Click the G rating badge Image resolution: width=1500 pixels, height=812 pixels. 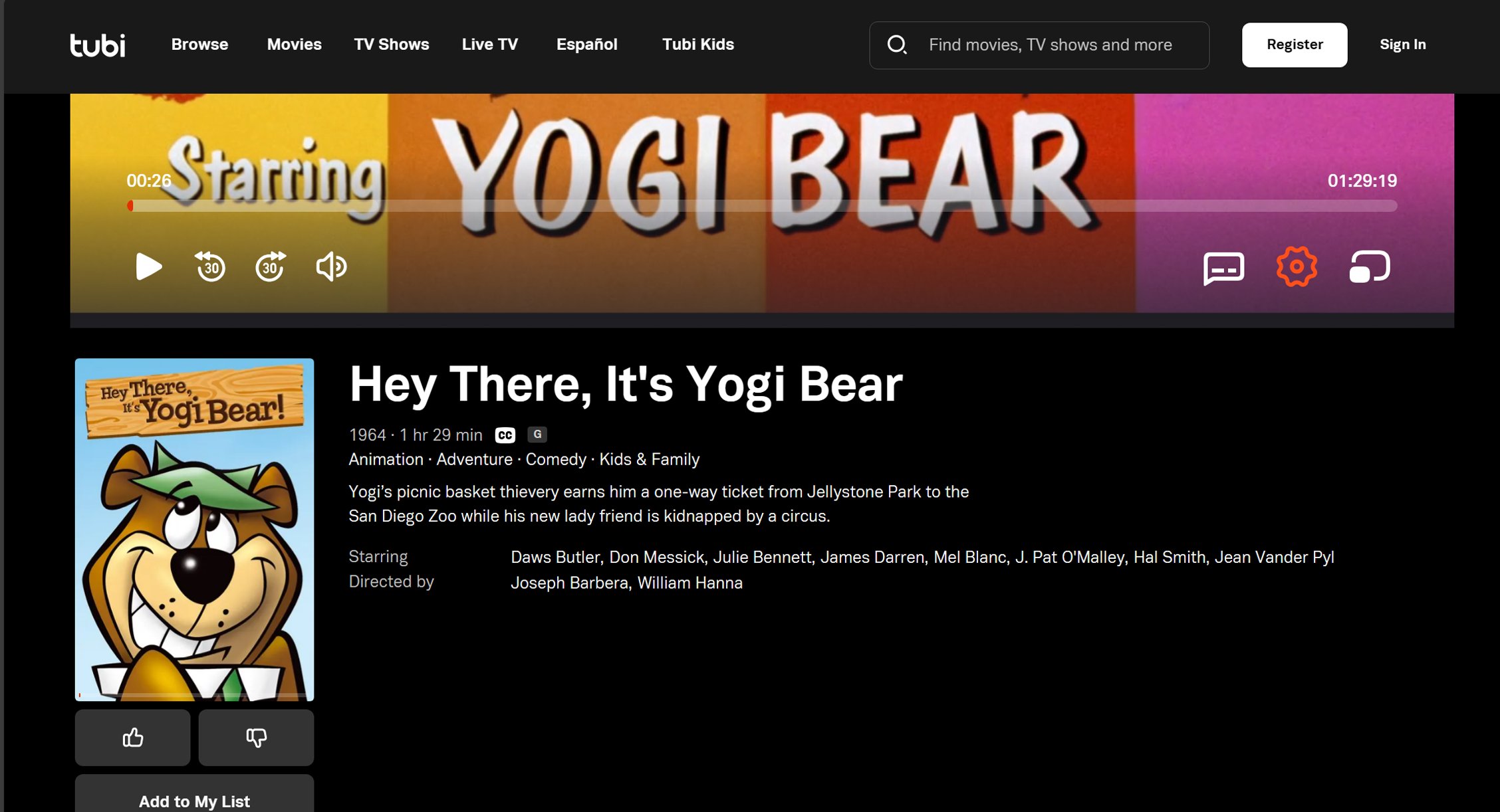click(x=537, y=435)
